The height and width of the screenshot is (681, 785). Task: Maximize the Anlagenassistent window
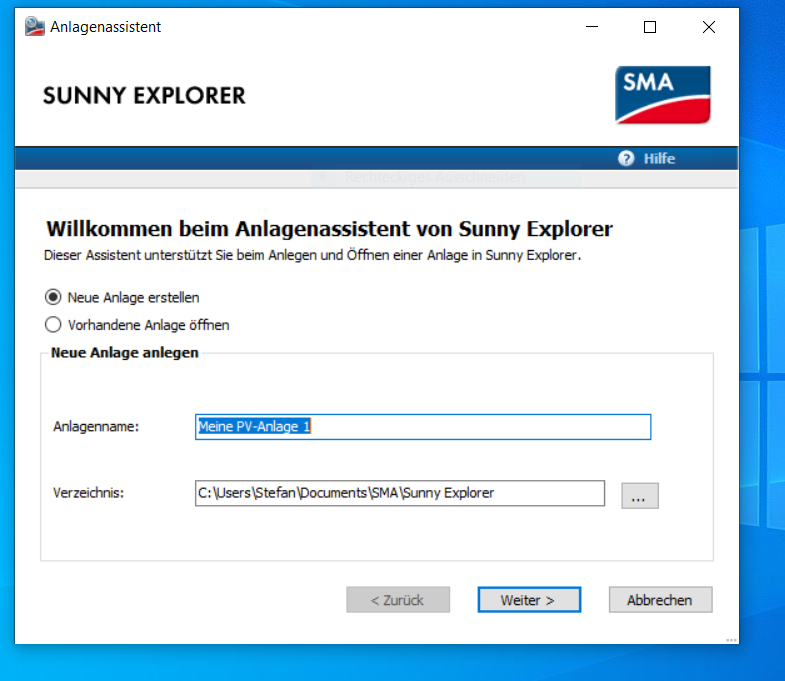(x=650, y=27)
